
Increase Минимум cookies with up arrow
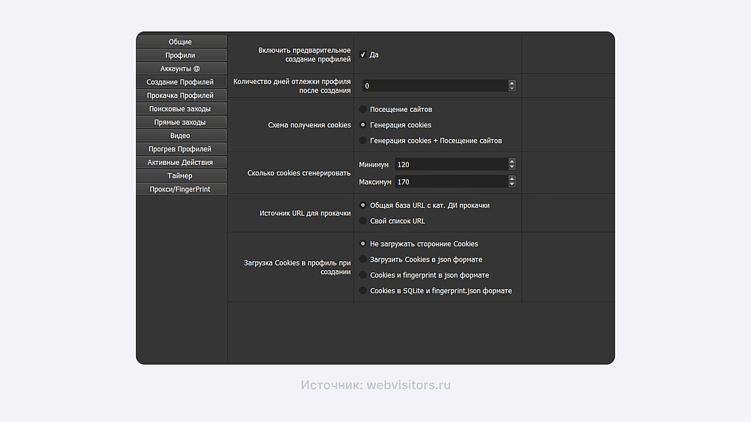pos(512,161)
